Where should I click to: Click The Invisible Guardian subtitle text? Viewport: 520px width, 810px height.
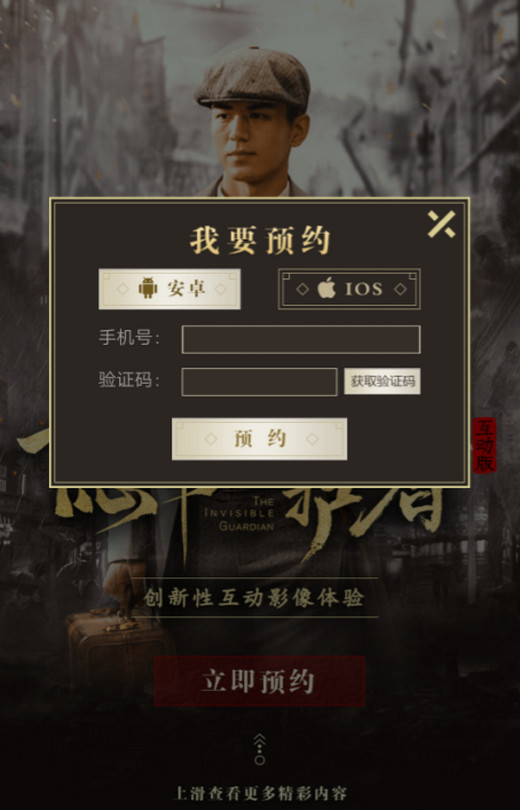[240, 513]
